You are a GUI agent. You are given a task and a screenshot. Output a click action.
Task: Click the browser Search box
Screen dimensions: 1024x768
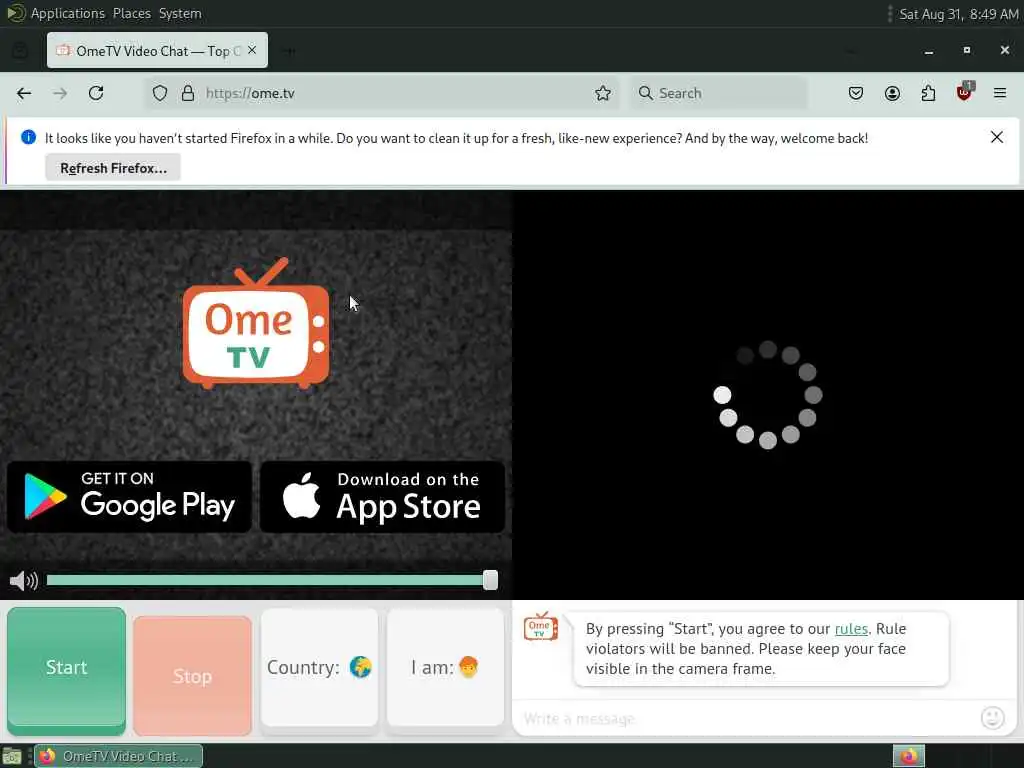pos(718,93)
